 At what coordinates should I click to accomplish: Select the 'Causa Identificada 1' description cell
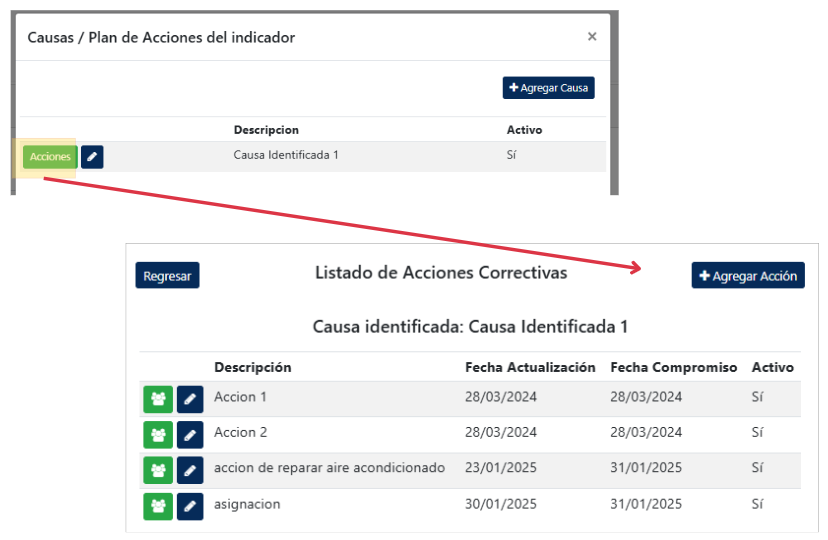point(286,155)
